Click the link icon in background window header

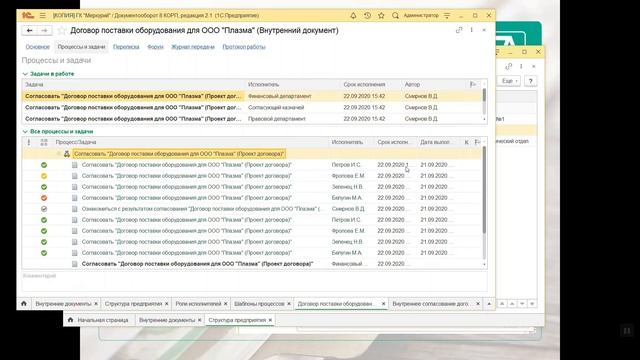[508, 66]
